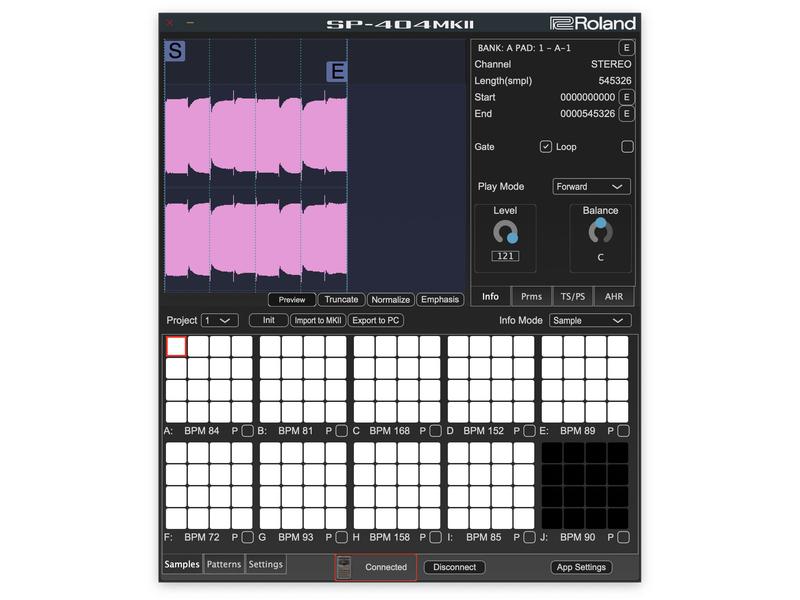Click the BPM 85 label of bank I
Viewport: 800px width, 600px height.
point(484,537)
